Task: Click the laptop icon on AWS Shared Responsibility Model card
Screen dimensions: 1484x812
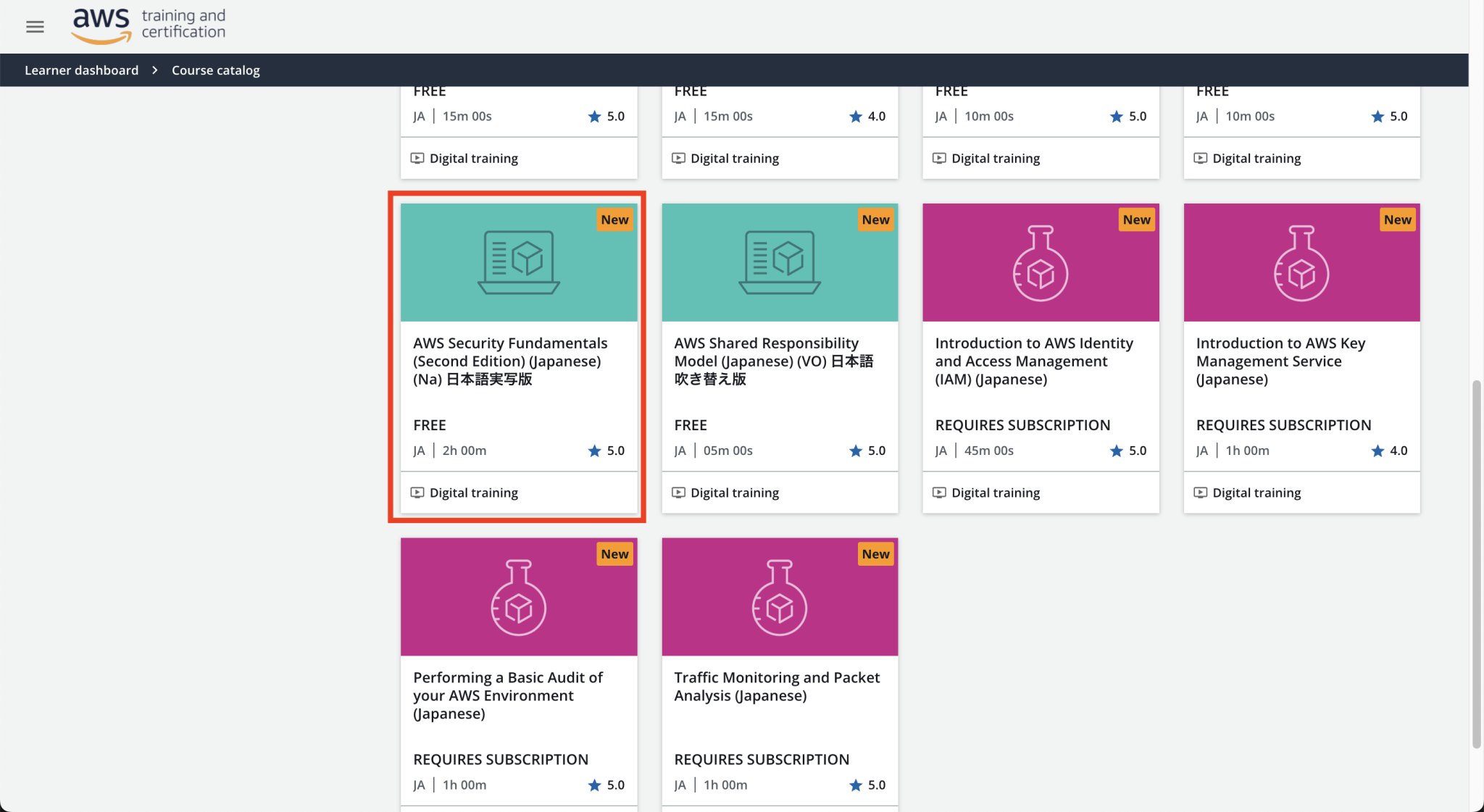Action: point(779,262)
